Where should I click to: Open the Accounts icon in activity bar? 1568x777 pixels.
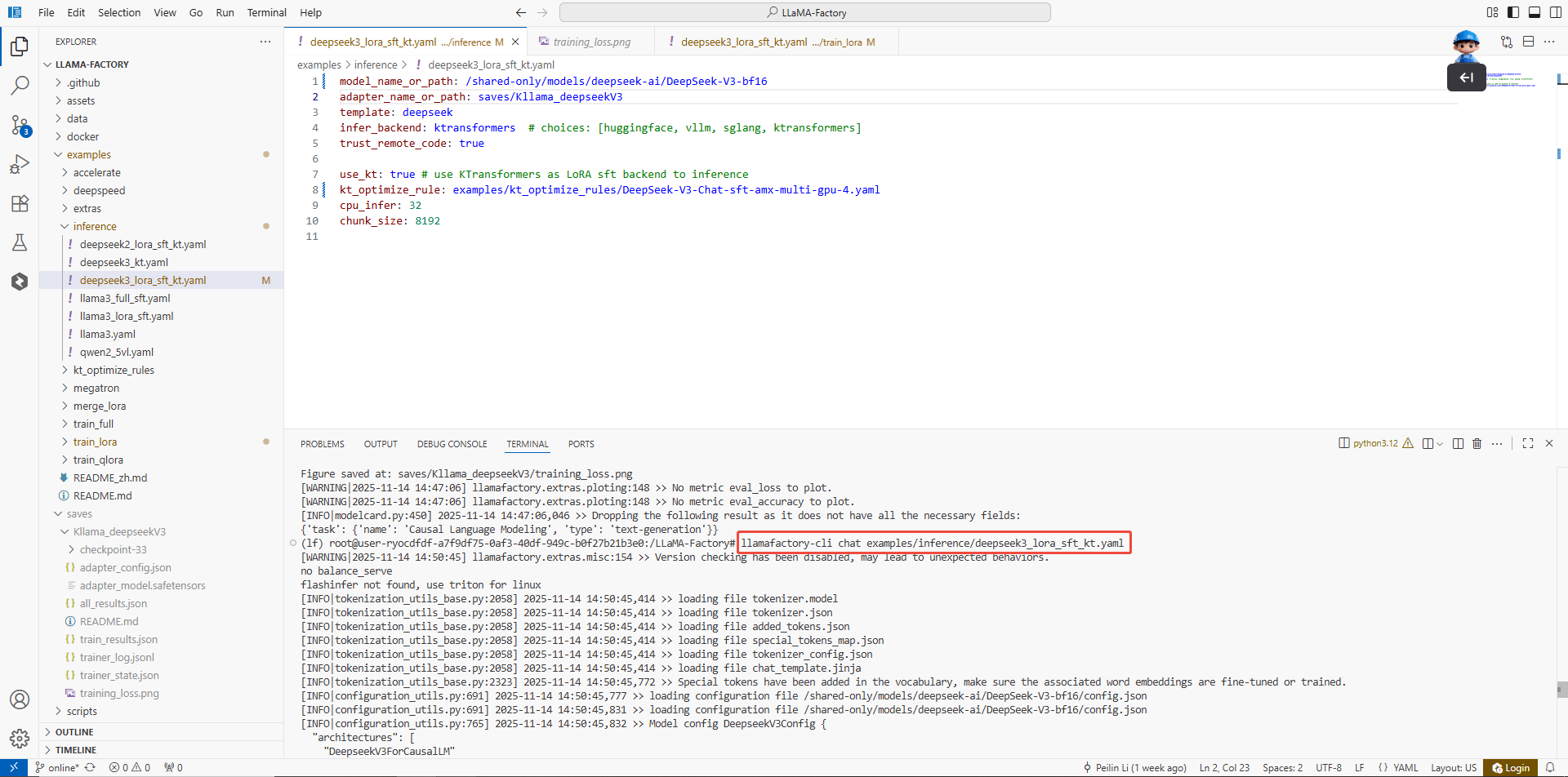[x=20, y=699]
